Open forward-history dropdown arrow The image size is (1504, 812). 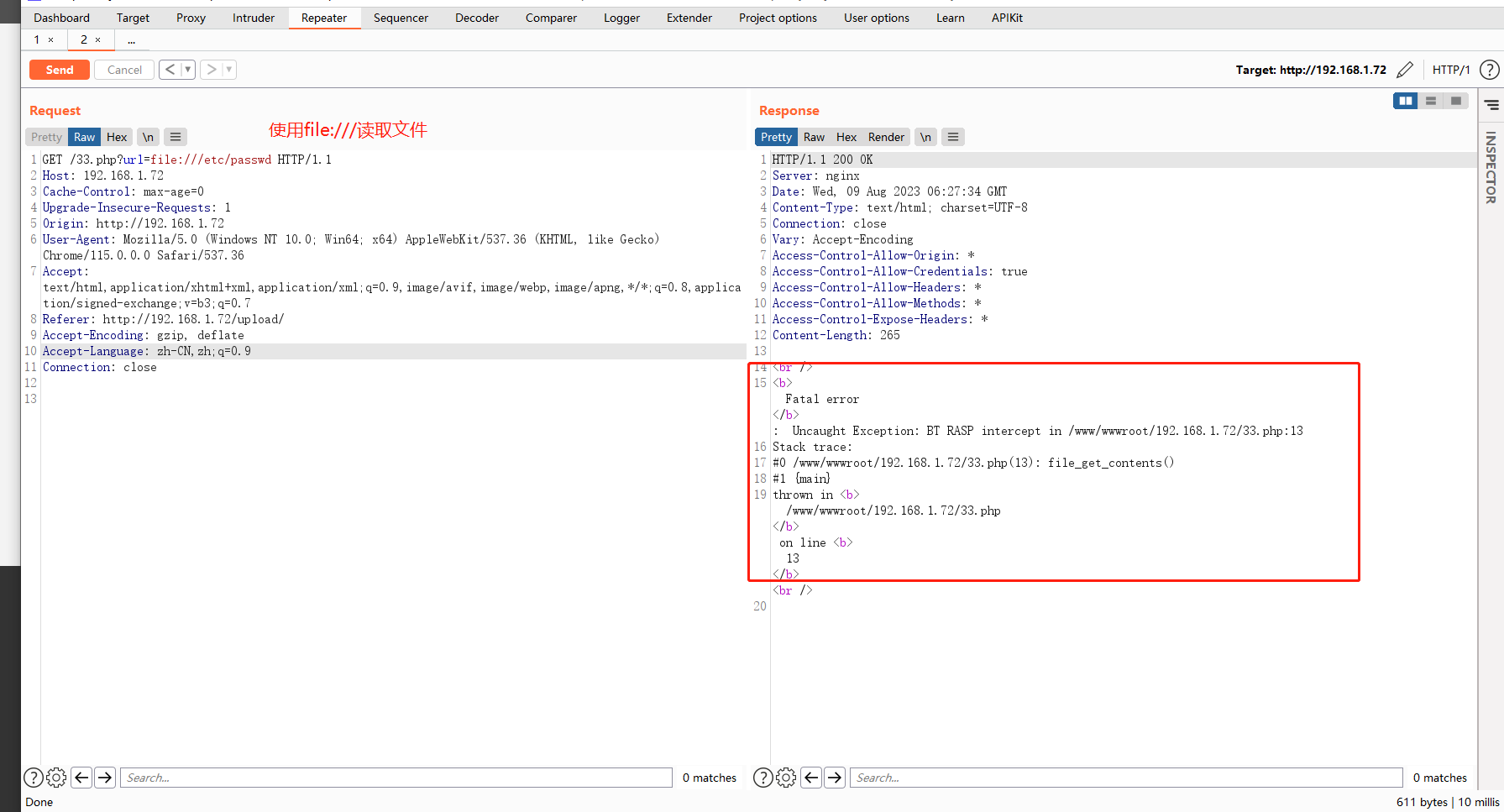229,70
